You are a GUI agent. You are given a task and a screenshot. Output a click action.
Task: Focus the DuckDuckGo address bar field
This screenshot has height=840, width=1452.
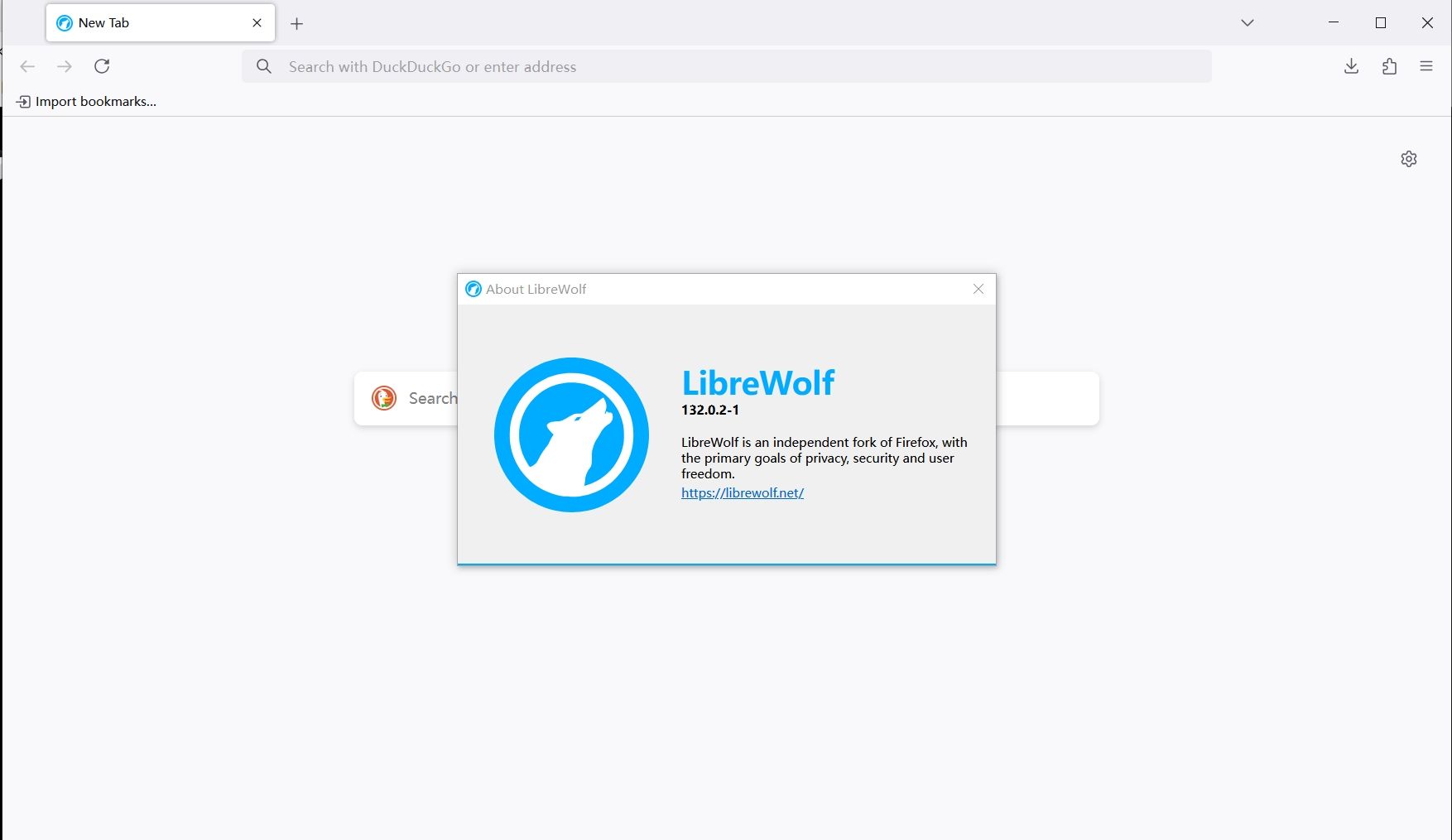(x=727, y=66)
